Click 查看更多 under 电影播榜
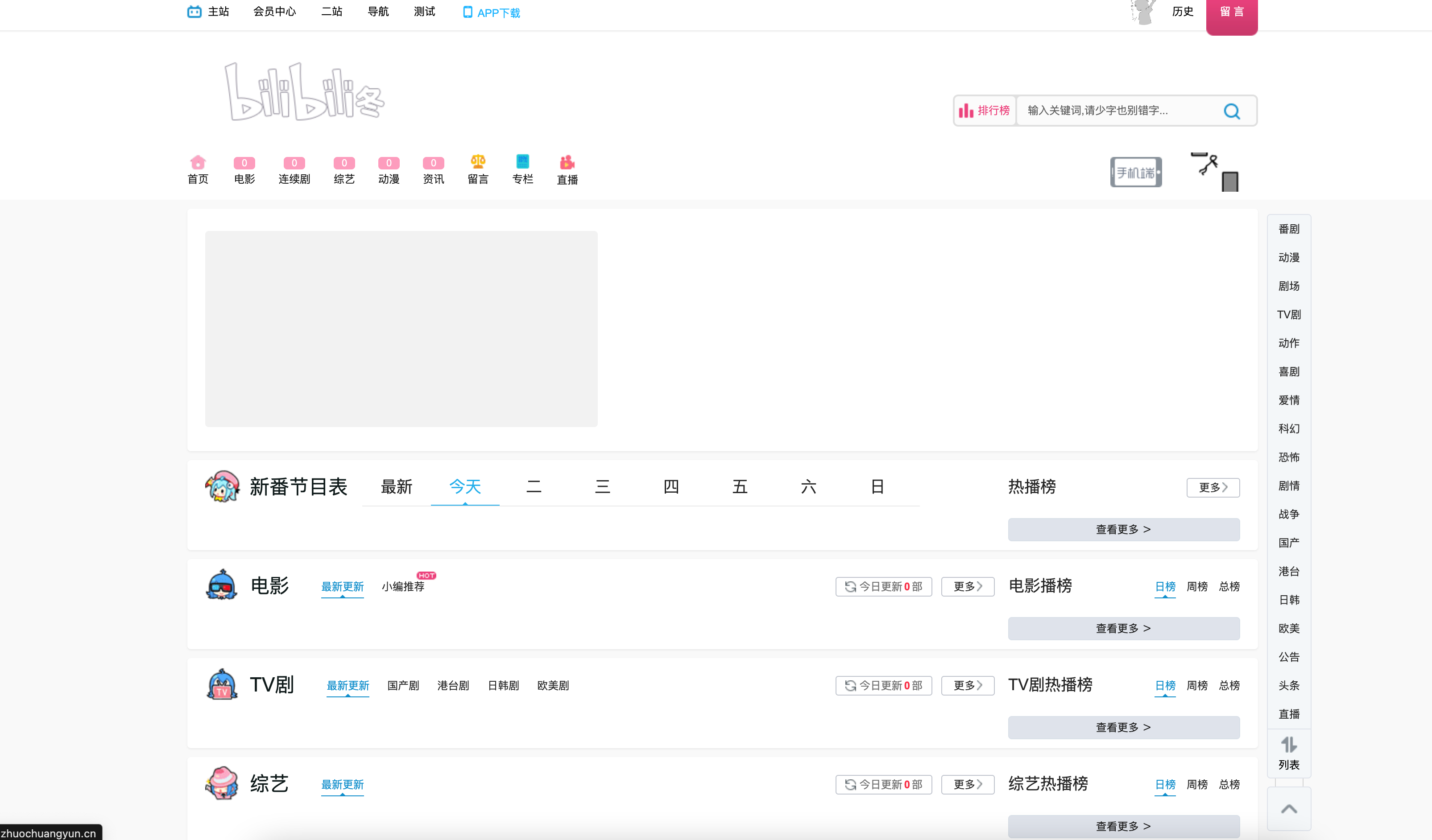 (1123, 628)
